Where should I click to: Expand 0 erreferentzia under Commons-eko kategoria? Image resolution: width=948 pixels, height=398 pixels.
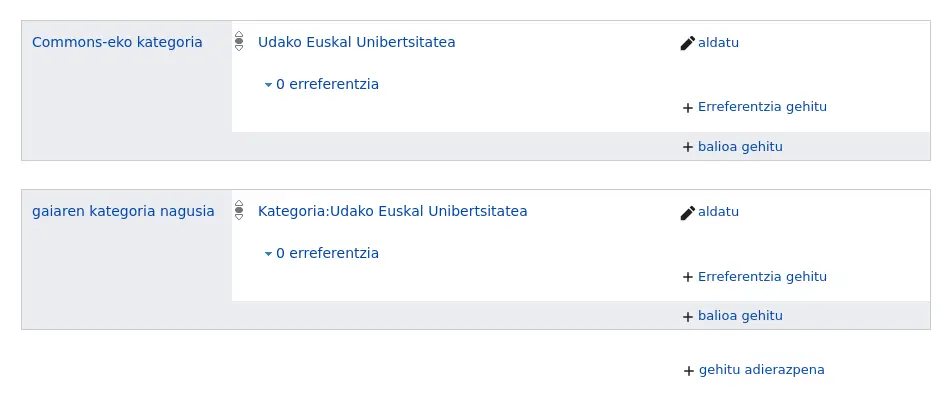coord(322,84)
